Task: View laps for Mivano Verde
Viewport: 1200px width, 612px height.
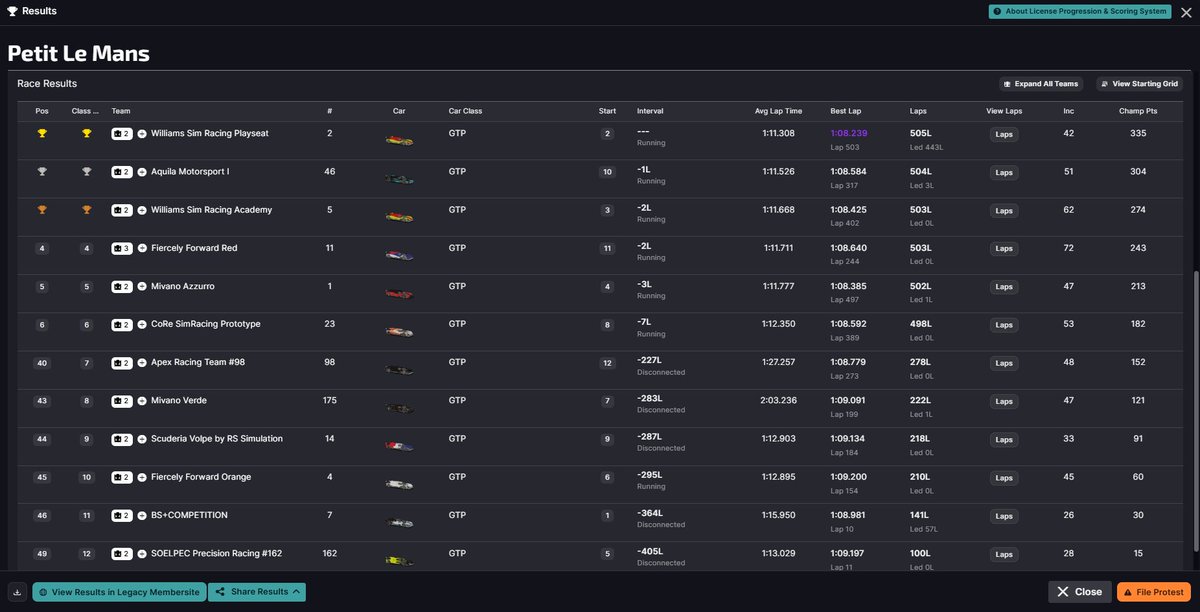Action: [1004, 402]
